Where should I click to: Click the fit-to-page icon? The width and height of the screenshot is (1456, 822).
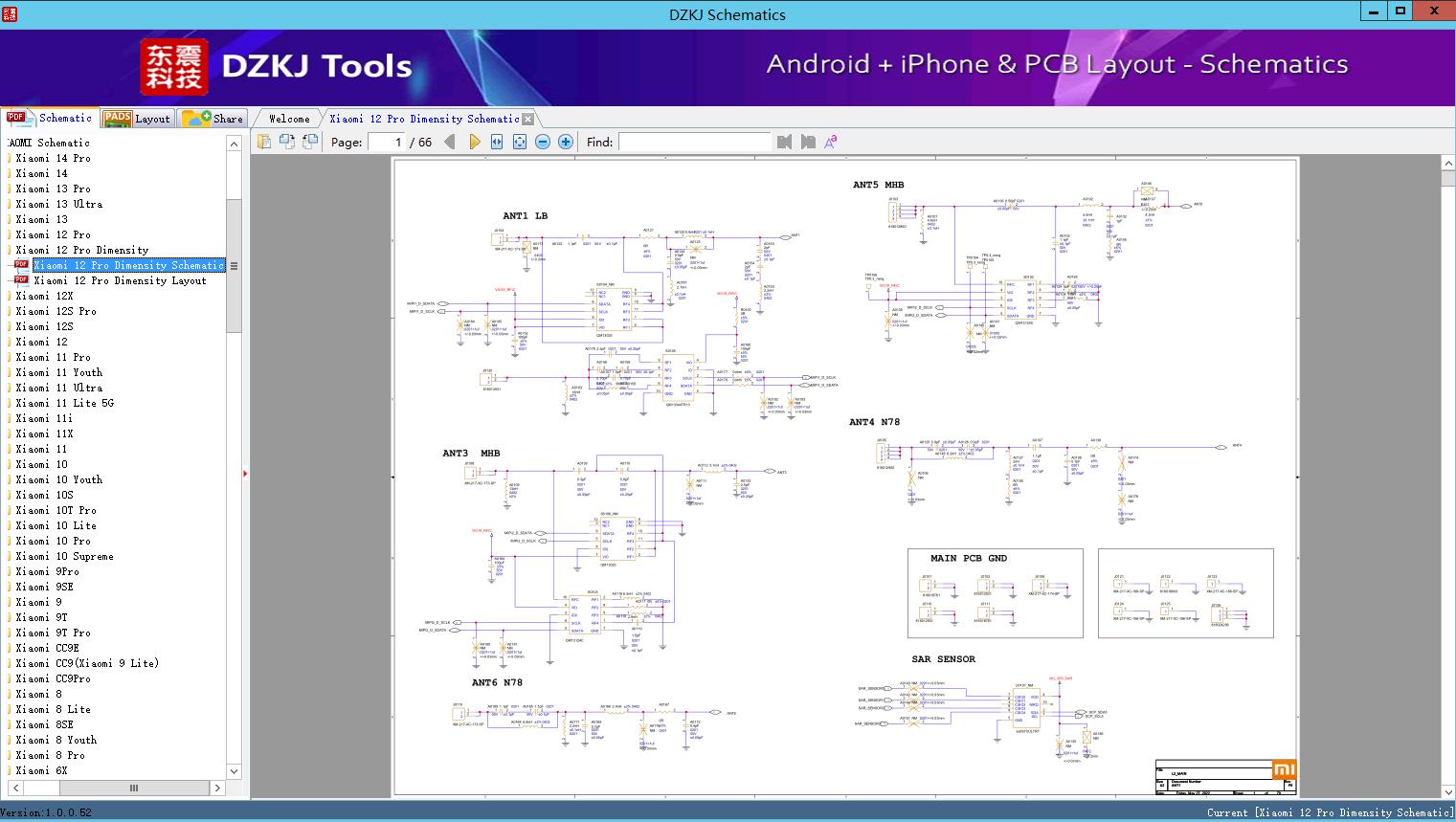point(520,142)
